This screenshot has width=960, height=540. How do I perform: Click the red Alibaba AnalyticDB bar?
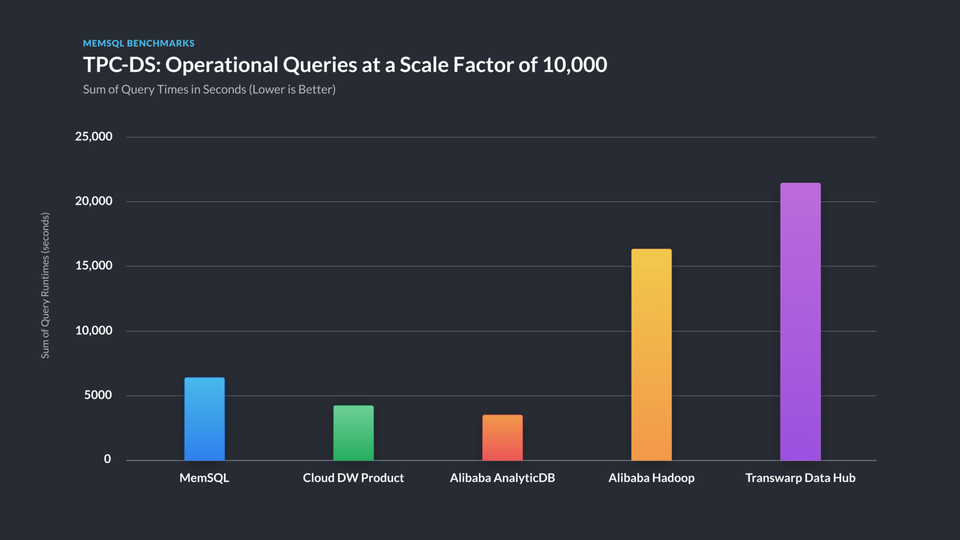502,437
